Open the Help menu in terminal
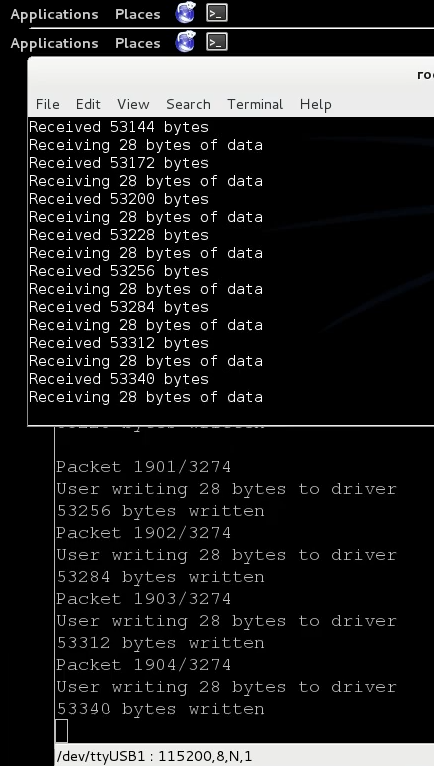This screenshot has height=766, width=434. [x=315, y=104]
